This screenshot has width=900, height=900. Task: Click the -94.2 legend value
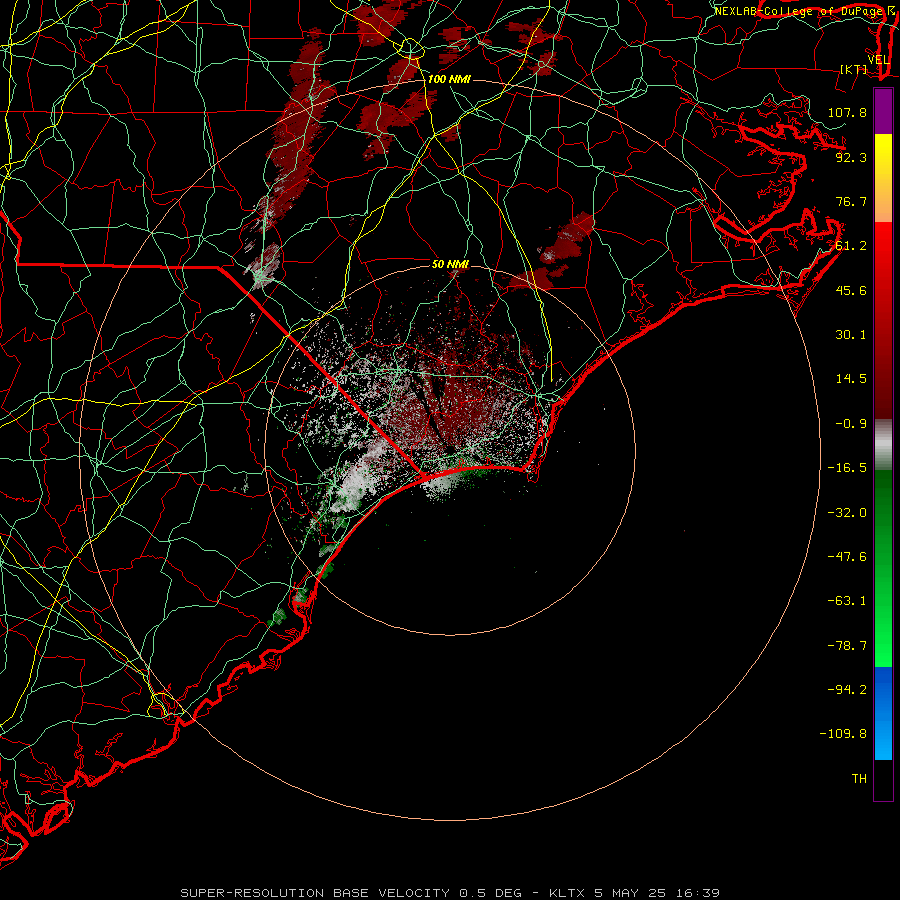[847, 689]
